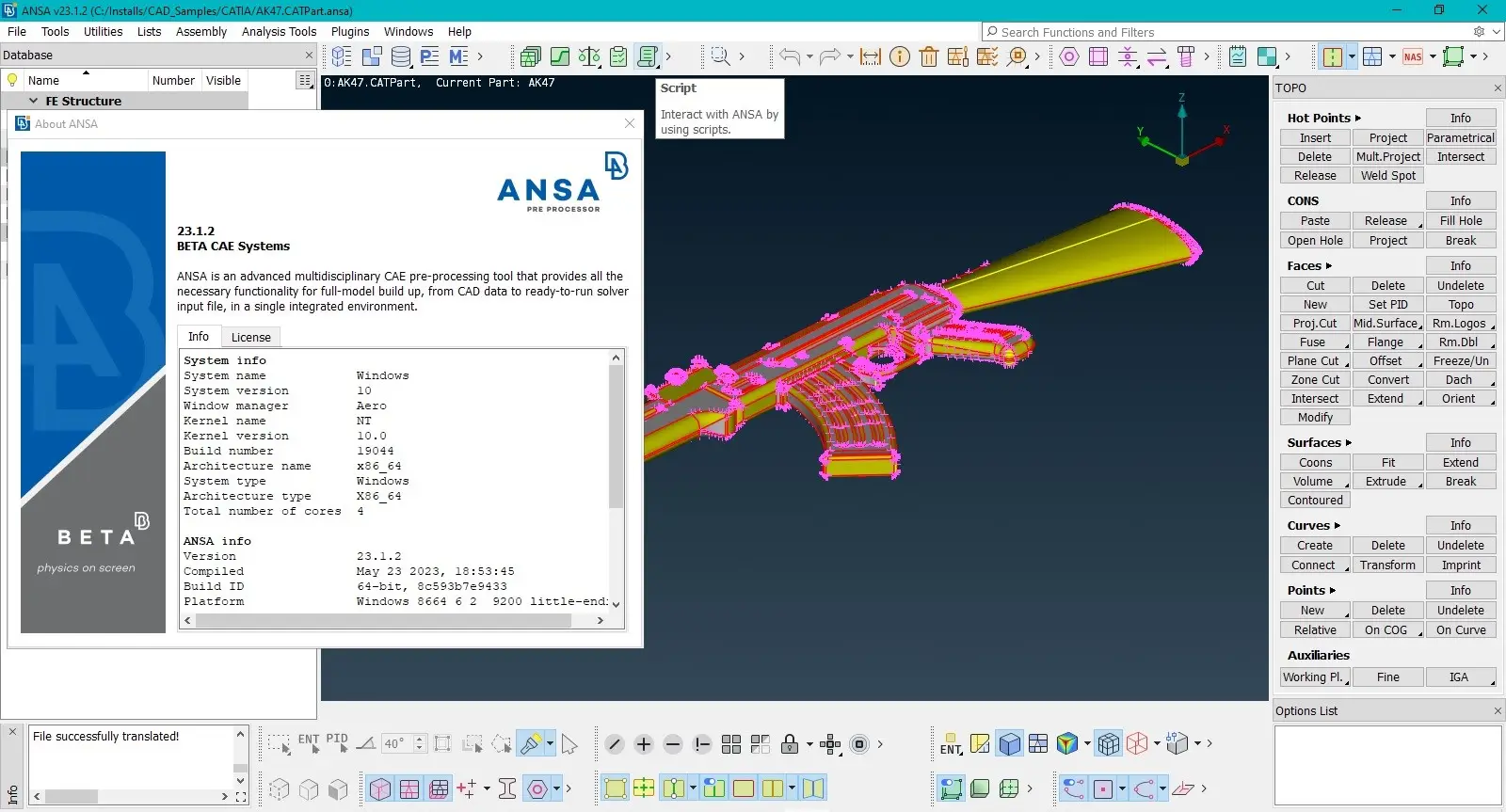Open the padlock dropdown arrow
1506x812 pixels.
pyautogui.click(x=809, y=744)
